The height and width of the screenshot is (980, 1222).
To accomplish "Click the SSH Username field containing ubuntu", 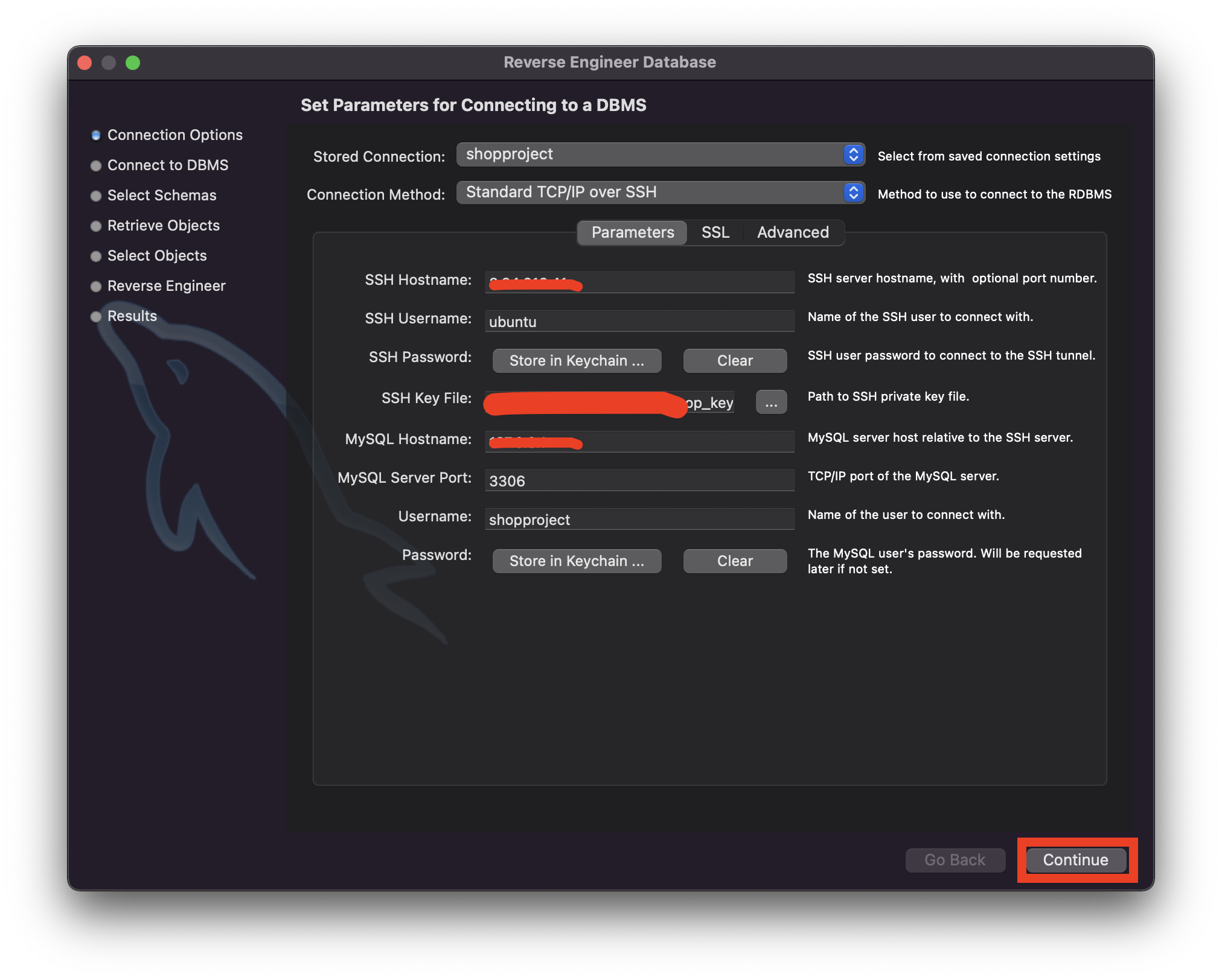I will coord(639,322).
